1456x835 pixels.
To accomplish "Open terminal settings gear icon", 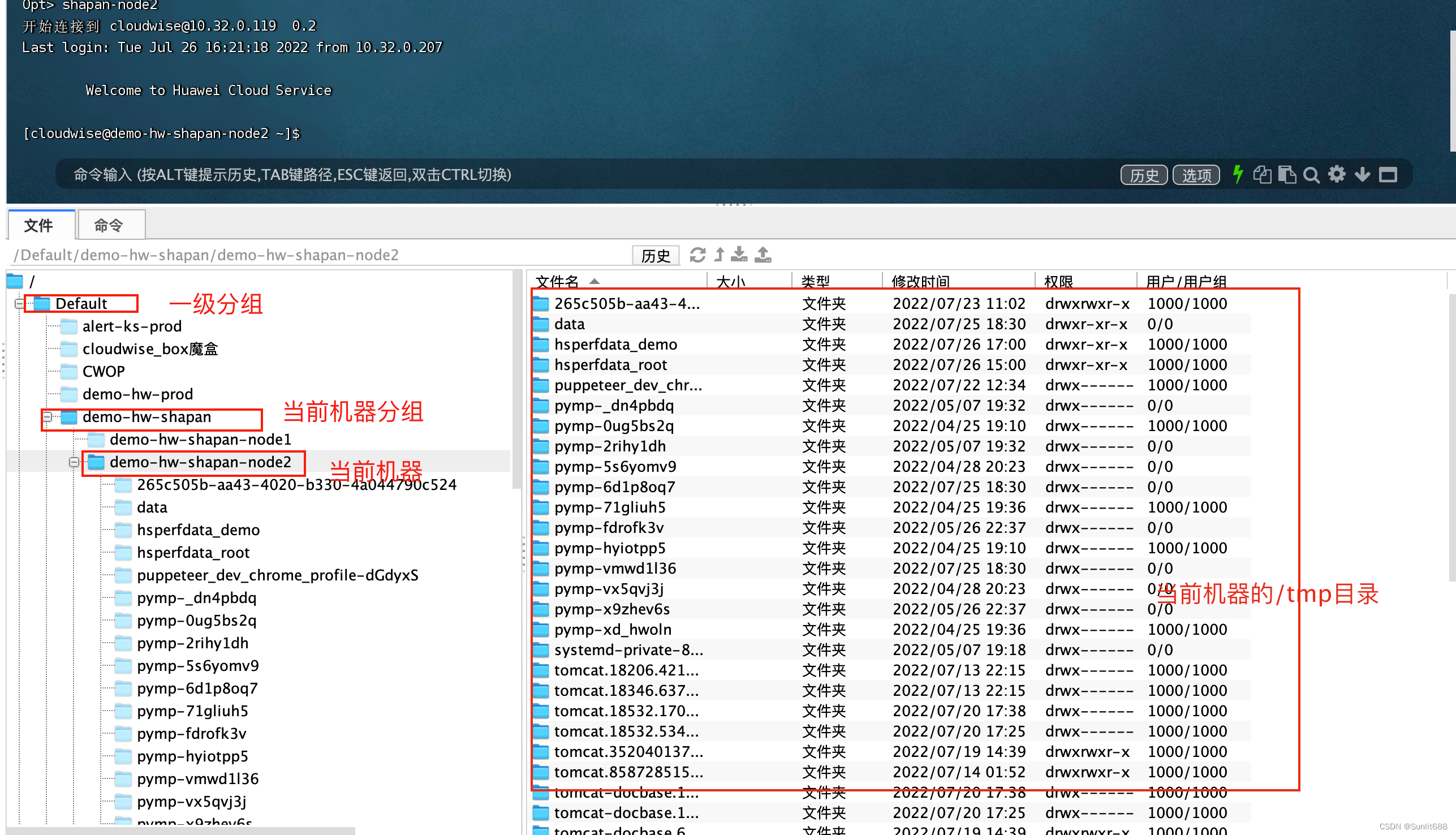I will point(1337,174).
